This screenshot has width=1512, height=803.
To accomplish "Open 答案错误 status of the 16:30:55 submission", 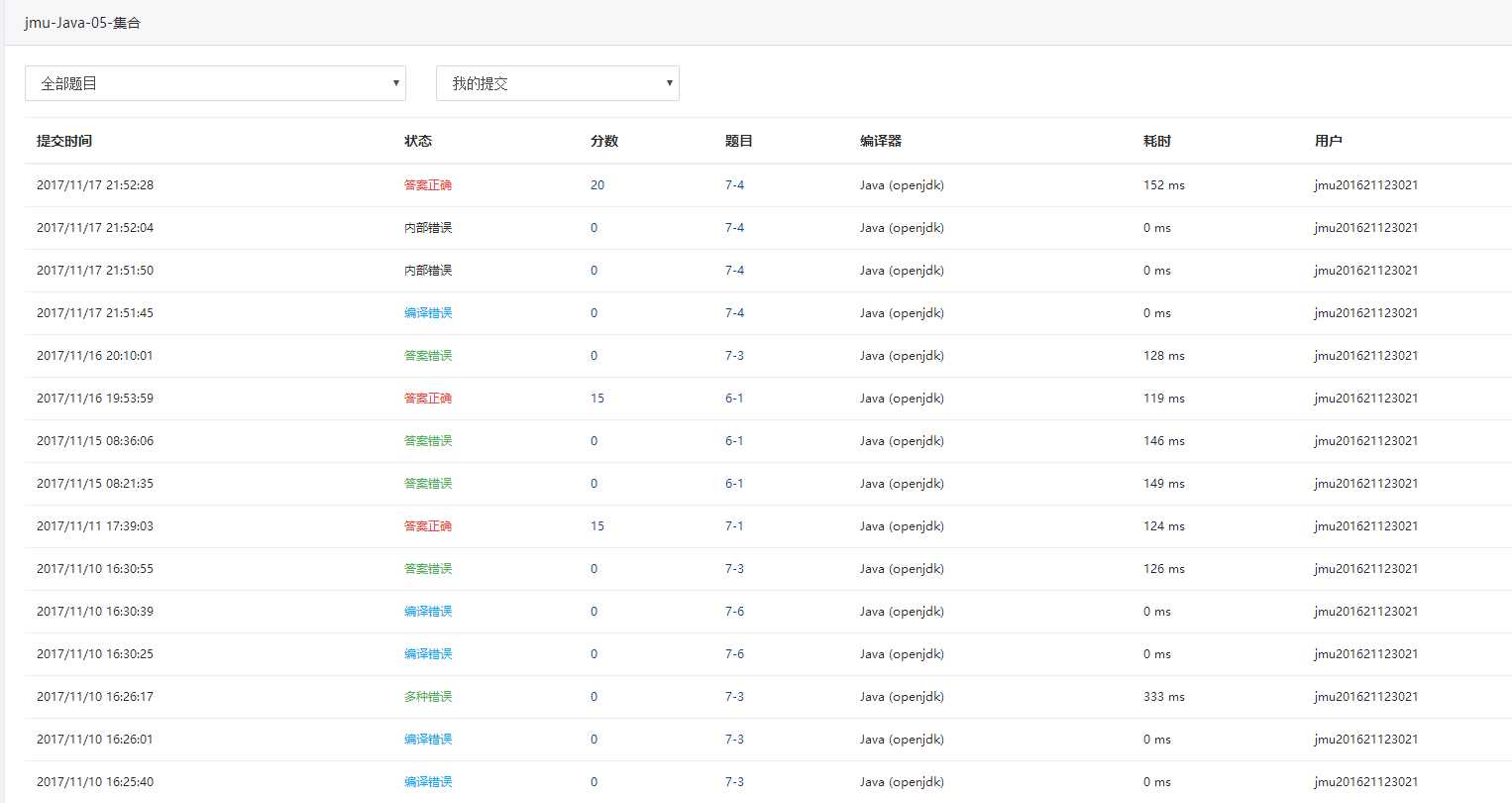I will pyautogui.click(x=428, y=569).
